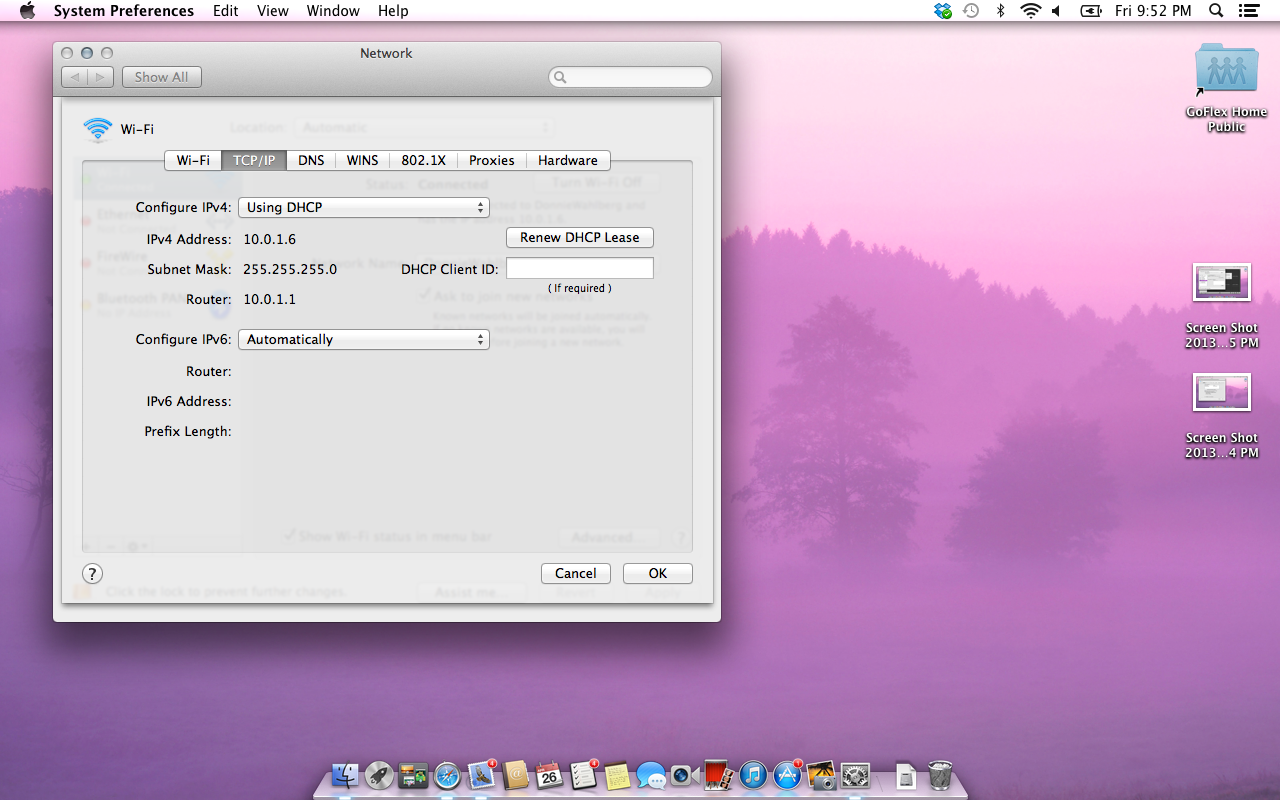This screenshot has width=1280, height=800.
Task: Open Mail stamp icon in dock
Action: 481,775
